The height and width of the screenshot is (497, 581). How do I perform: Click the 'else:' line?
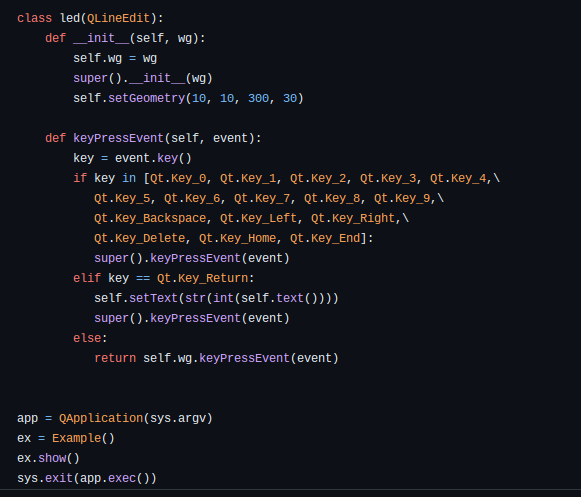pyautogui.click(x=90, y=338)
